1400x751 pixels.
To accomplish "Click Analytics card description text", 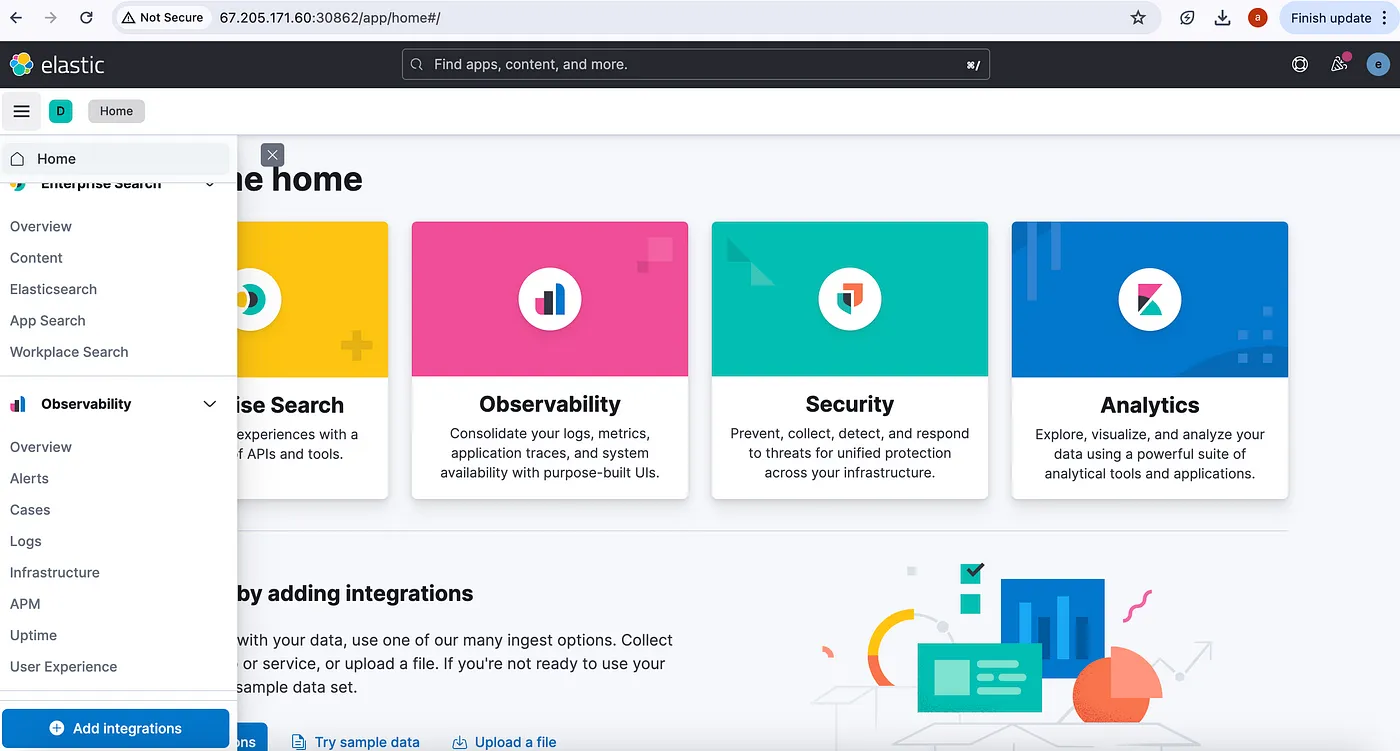I will (x=1150, y=454).
